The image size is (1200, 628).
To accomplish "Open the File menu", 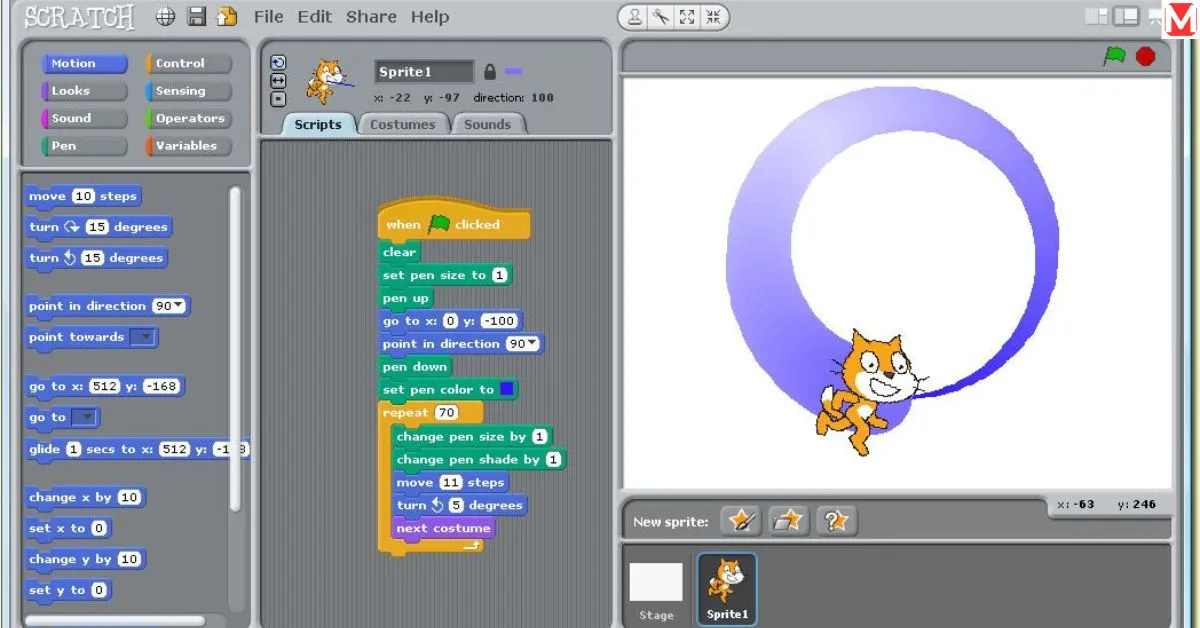I will click(x=269, y=17).
